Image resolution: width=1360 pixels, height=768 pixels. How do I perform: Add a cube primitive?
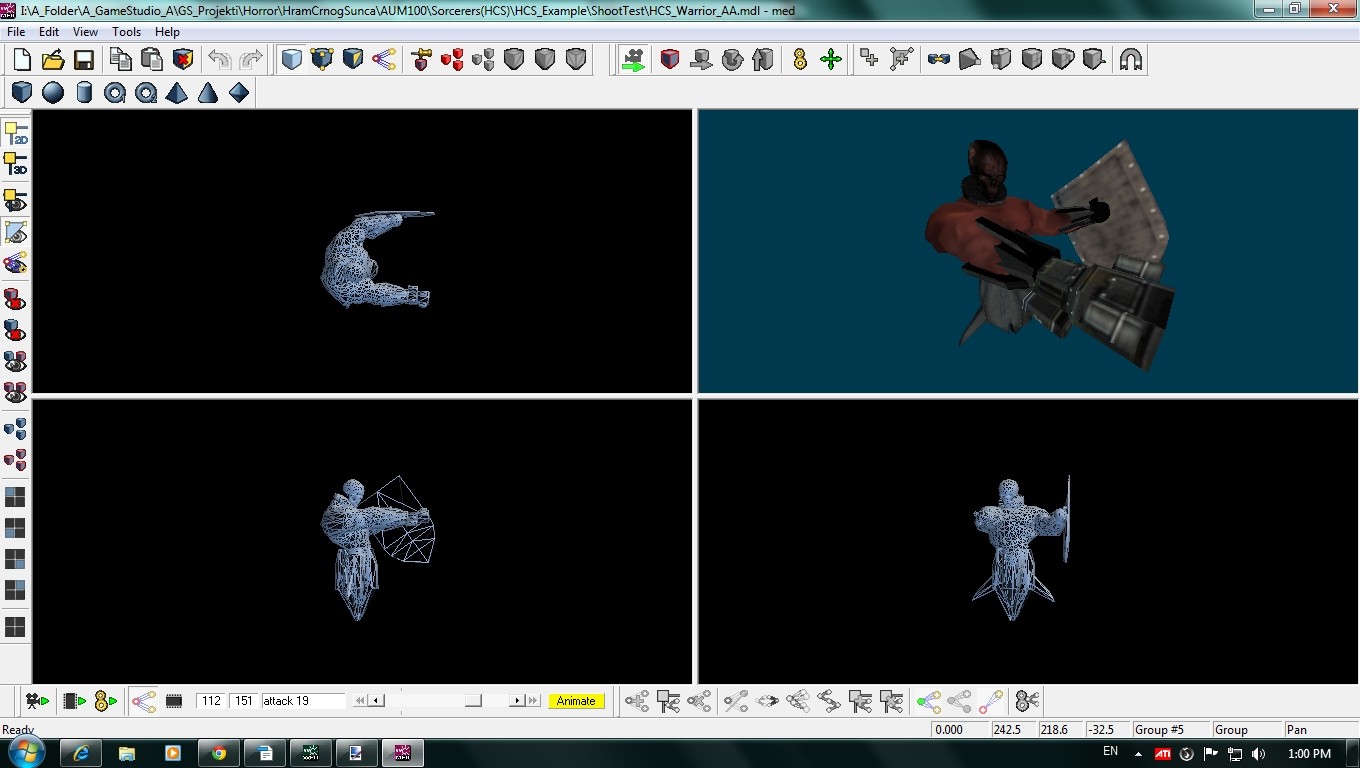pos(22,93)
